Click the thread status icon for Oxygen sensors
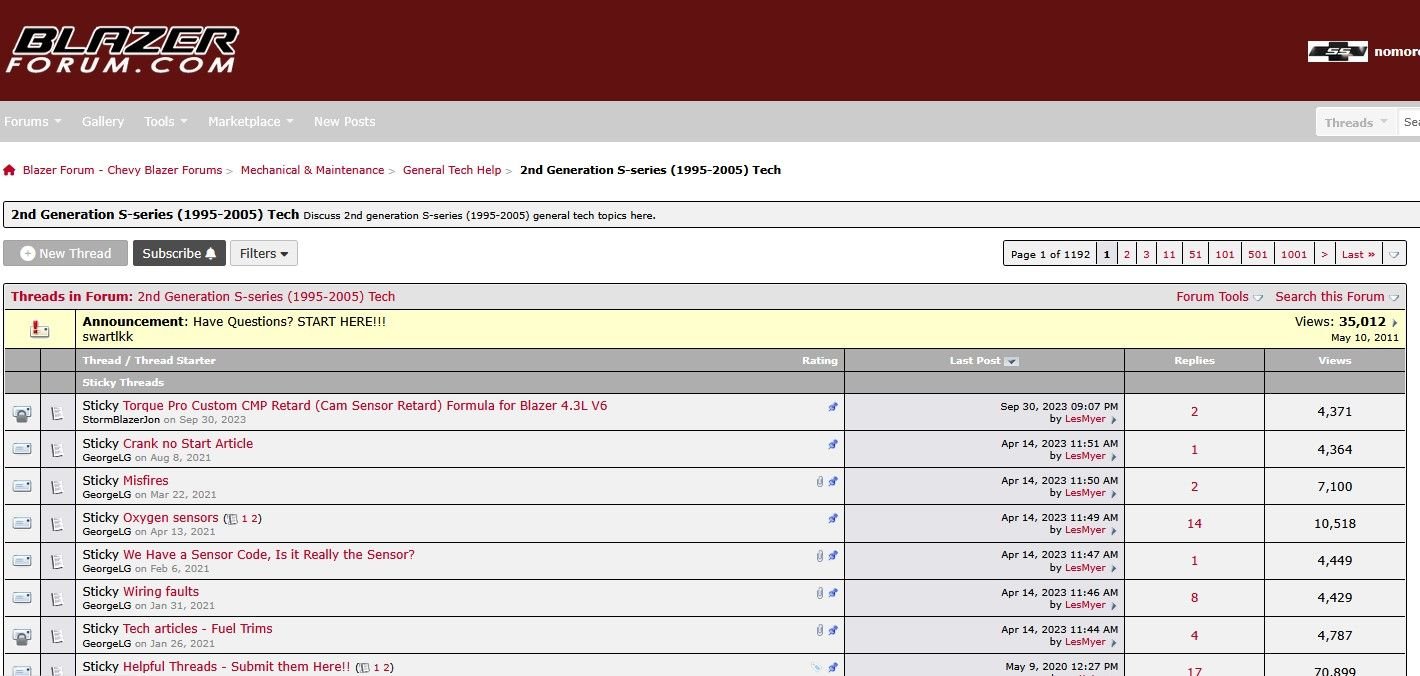Screen dimensions: 1420x676 [22, 523]
